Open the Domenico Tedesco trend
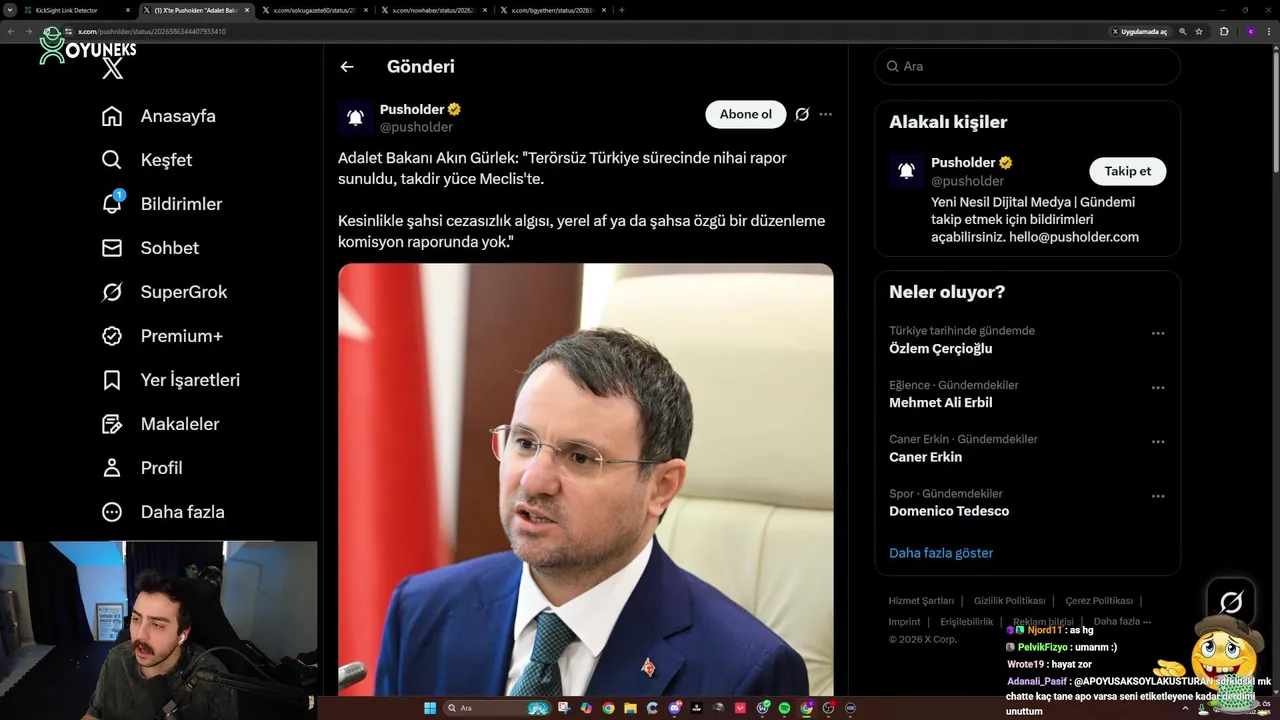1280x720 pixels. pyautogui.click(x=949, y=511)
